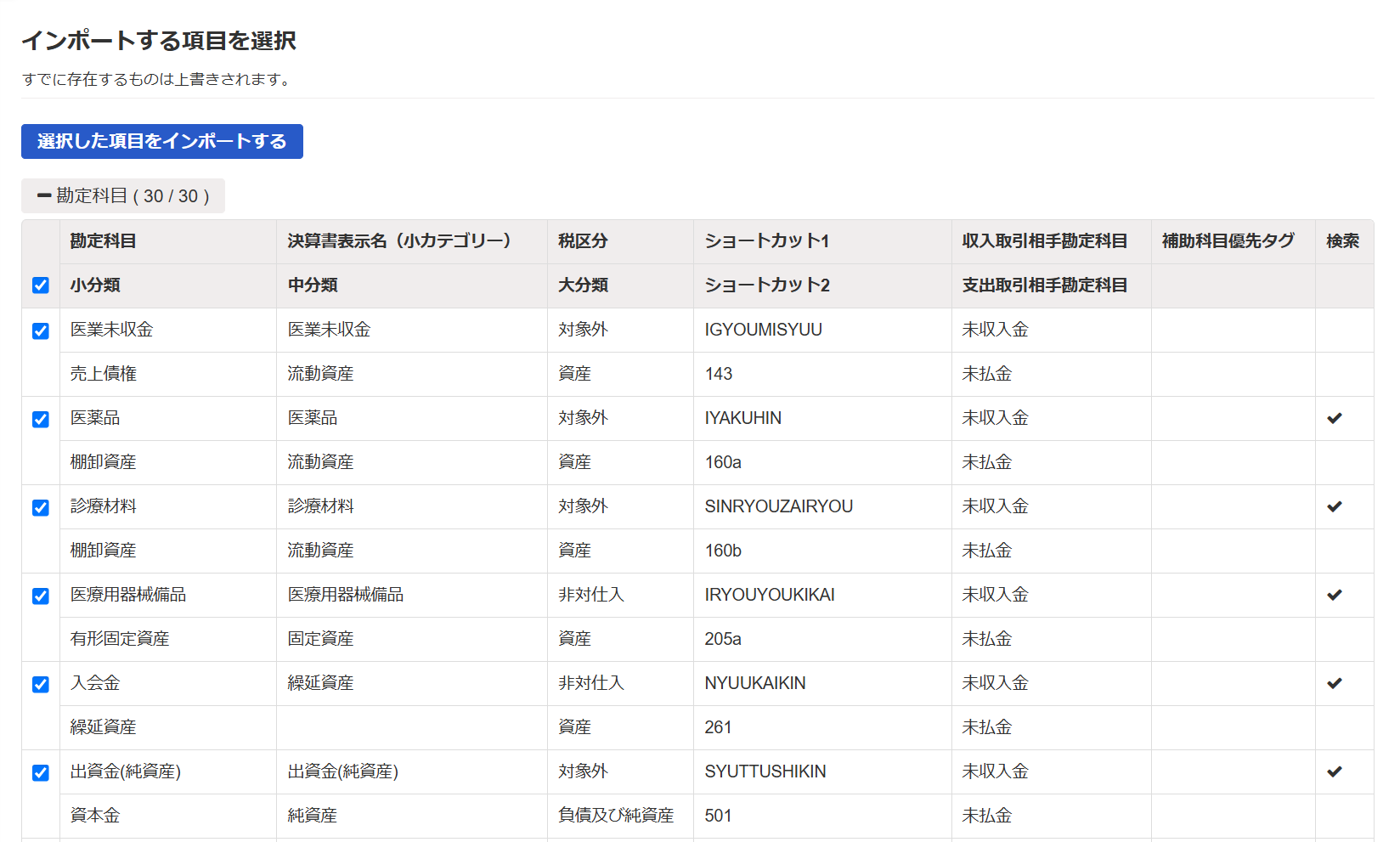
Task: Uncheck the 診療材料 row checkbox
Action: [x=40, y=507]
